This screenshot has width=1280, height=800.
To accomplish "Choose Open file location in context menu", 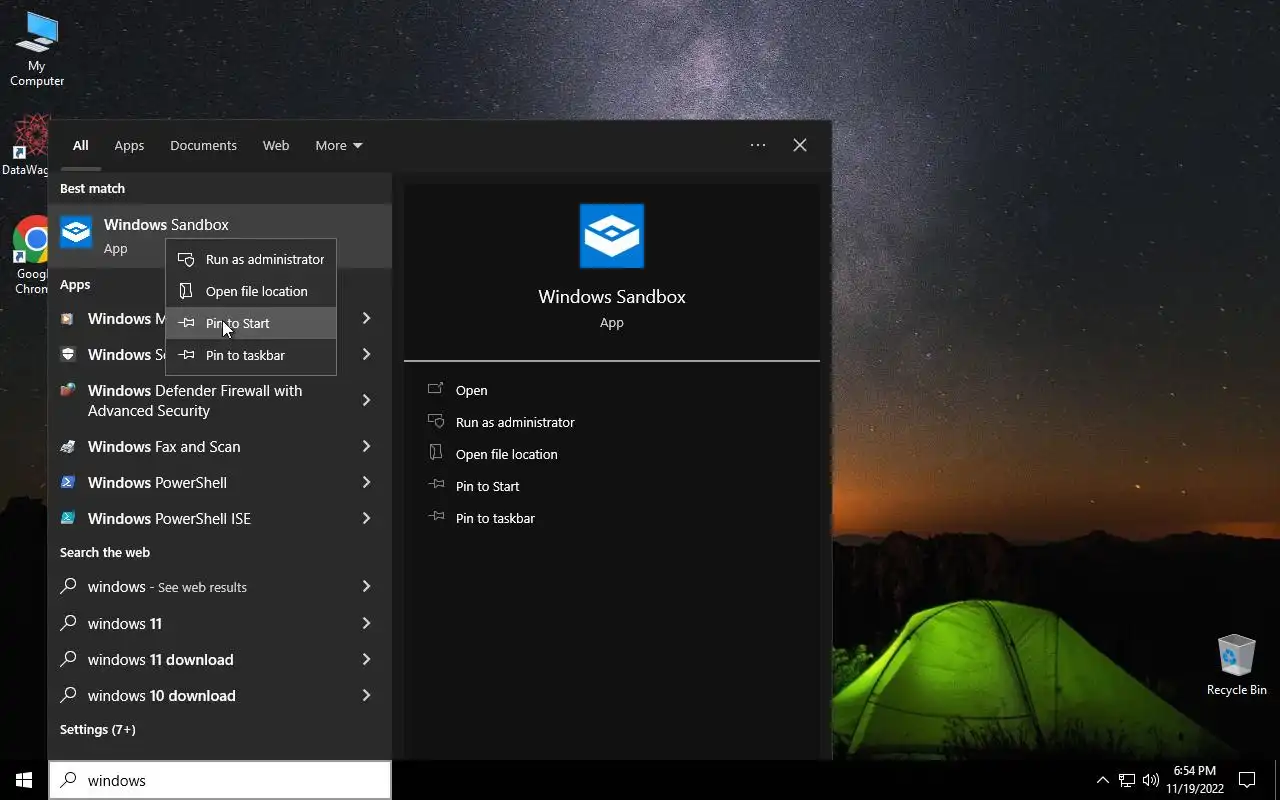I will point(251,291).
